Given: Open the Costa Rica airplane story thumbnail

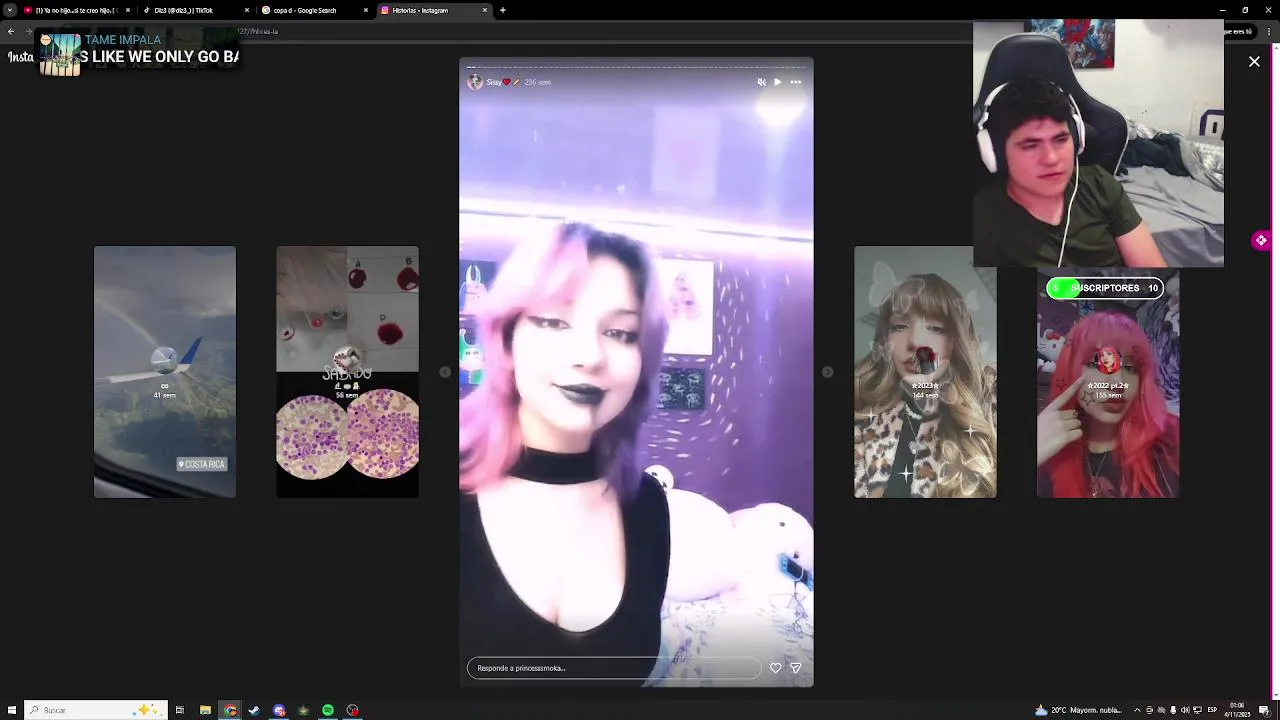Looking at the screenshot, I should tap(165, 372).
